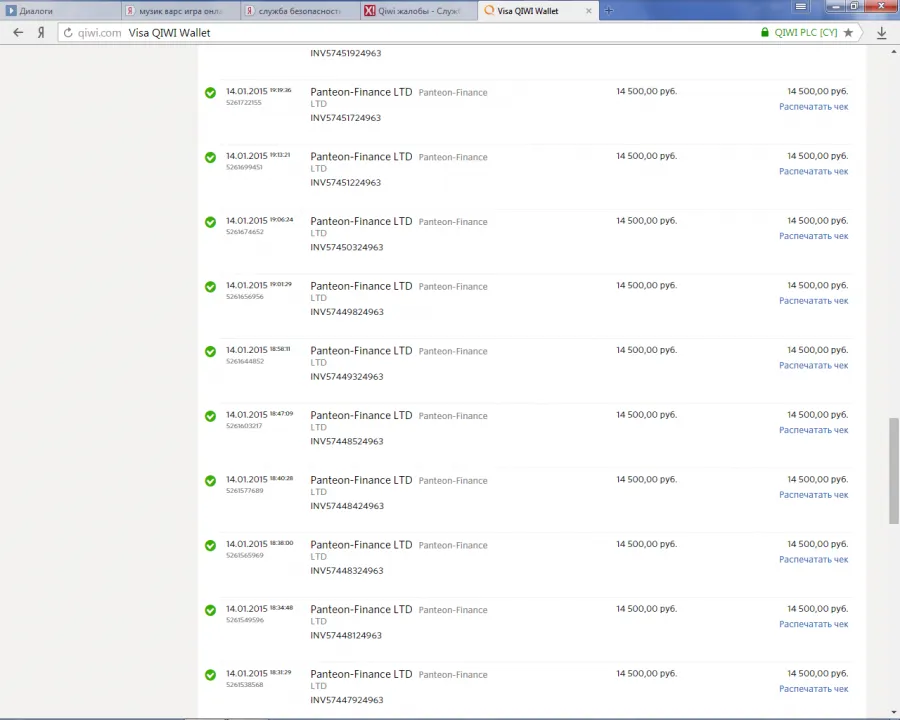Click green check icon for INV57451224963 payment

coord(211,157)
